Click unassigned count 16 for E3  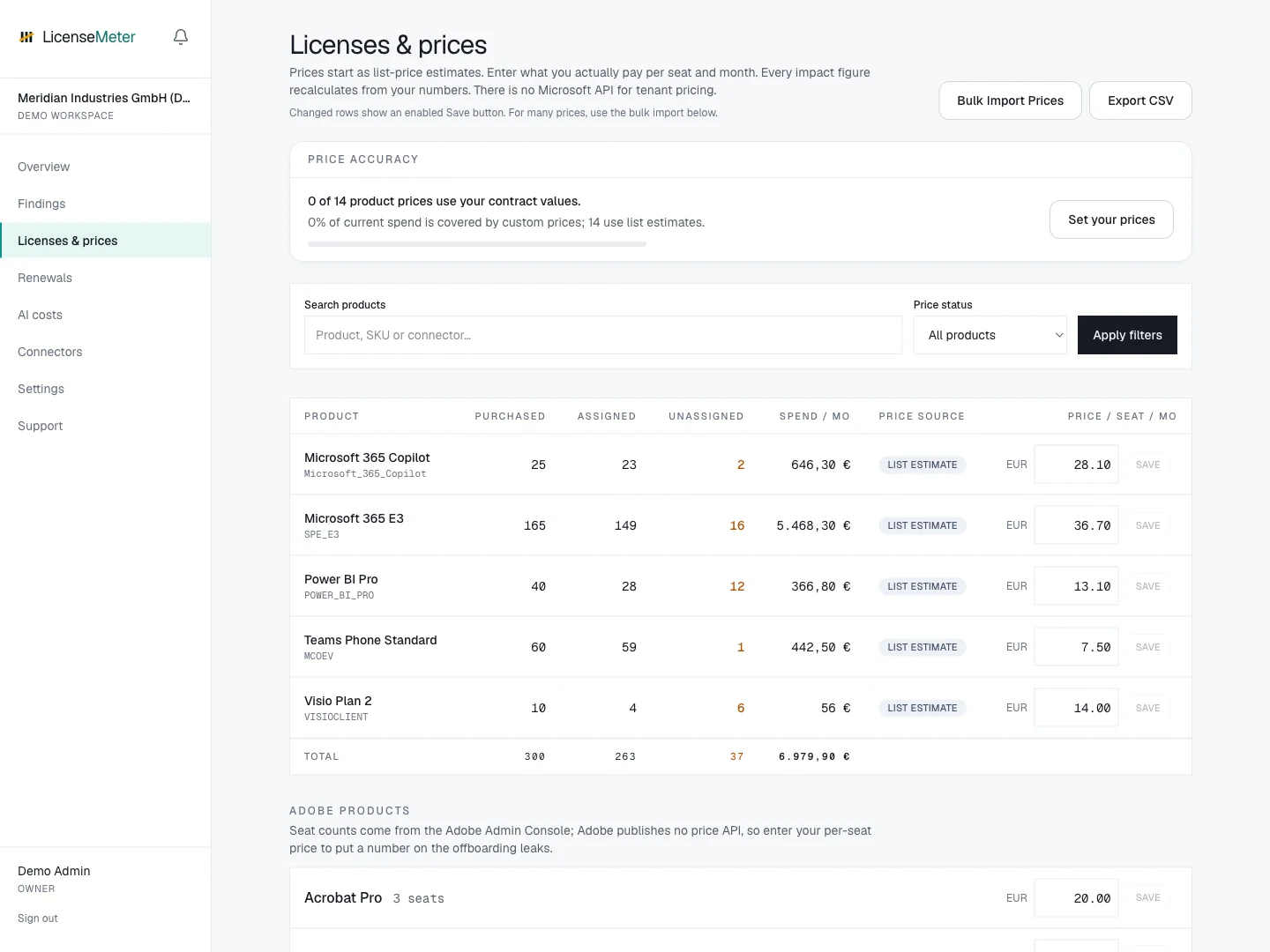pyautogui.click(x=737, y=525)
